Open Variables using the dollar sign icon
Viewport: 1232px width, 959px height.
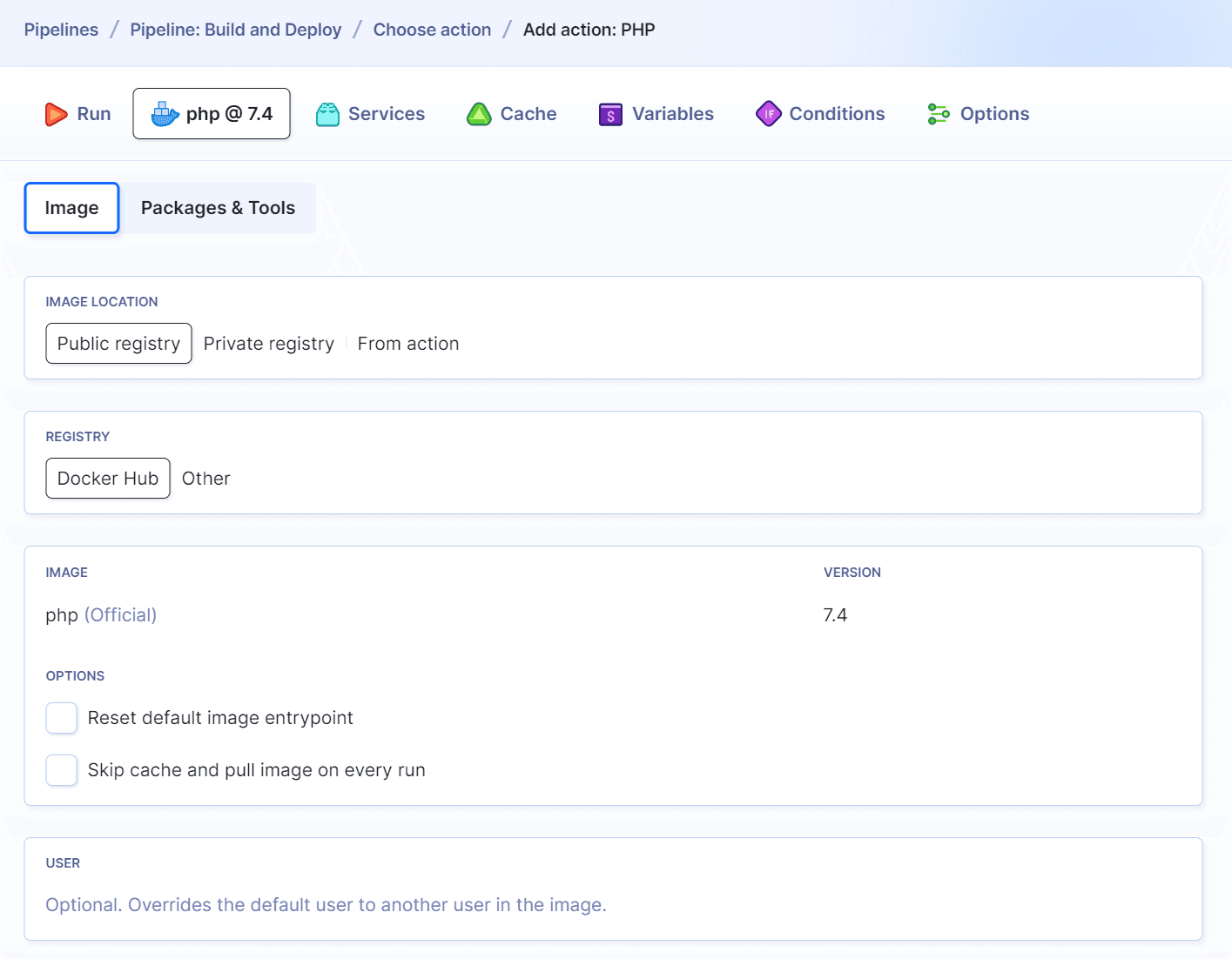click(x=609, y=113)
